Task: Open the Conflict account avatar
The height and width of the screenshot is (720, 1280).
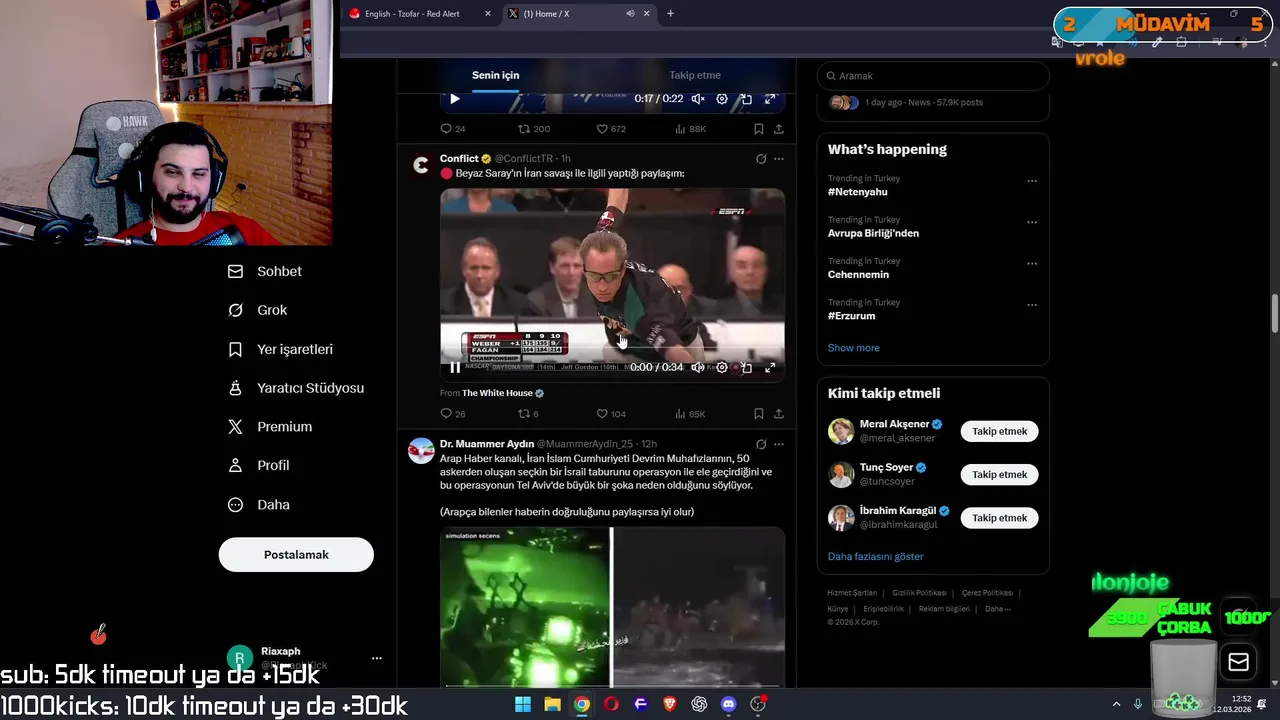Action: coord(421,165)
